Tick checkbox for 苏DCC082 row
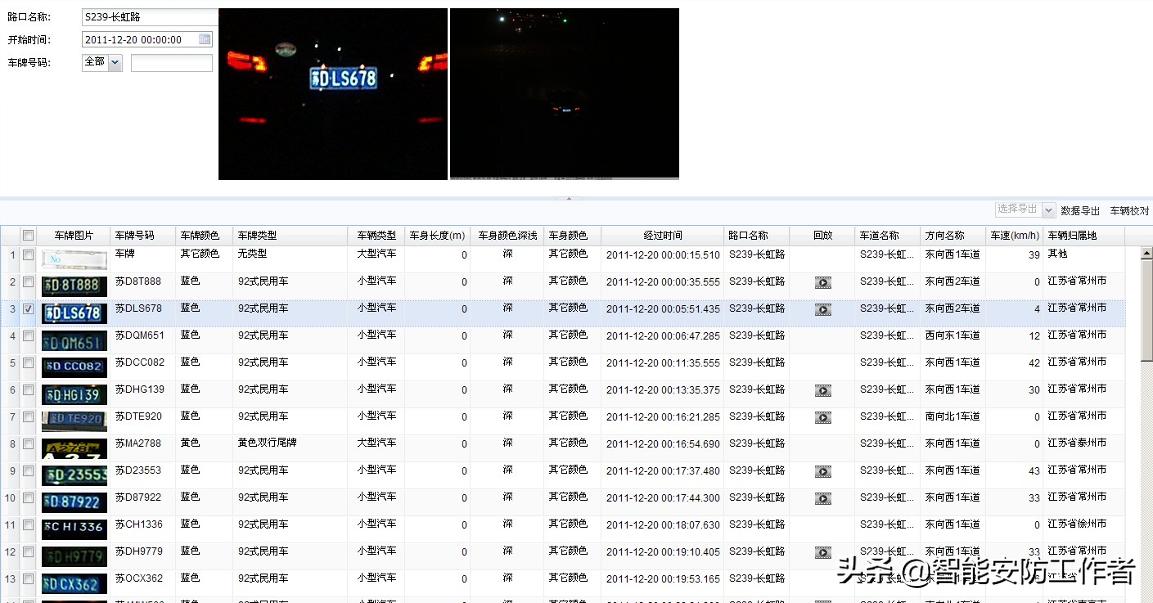The image size is (1153, 603). click(x=28, y=363)
